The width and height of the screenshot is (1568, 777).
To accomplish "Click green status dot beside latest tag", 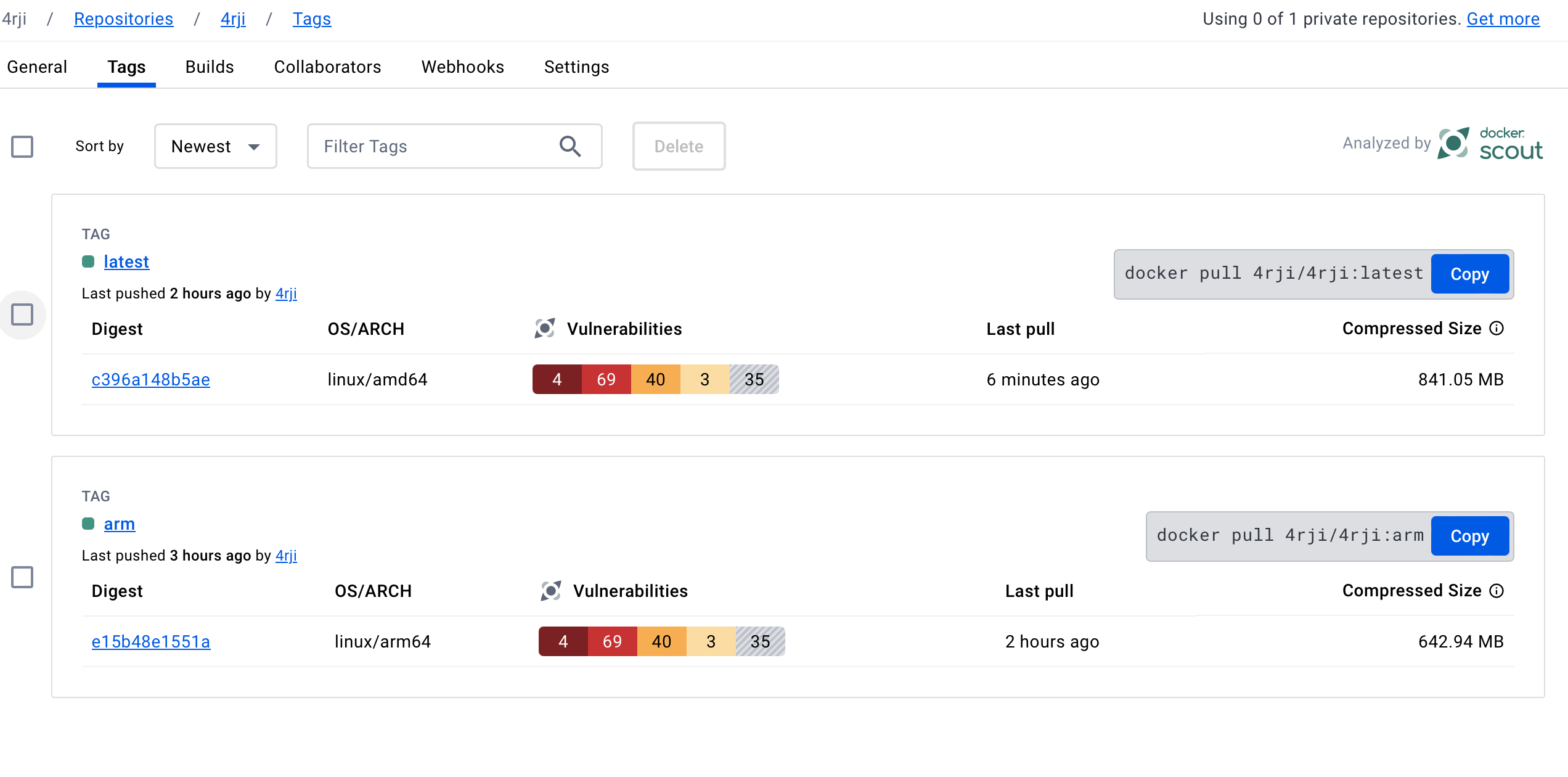I will pos(88,261).
